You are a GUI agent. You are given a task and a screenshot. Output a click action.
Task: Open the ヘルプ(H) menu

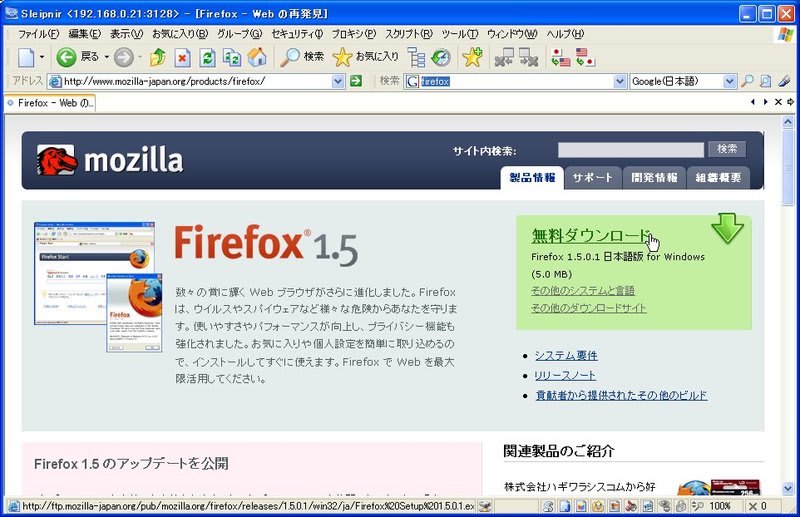click(x=565, y=34)
